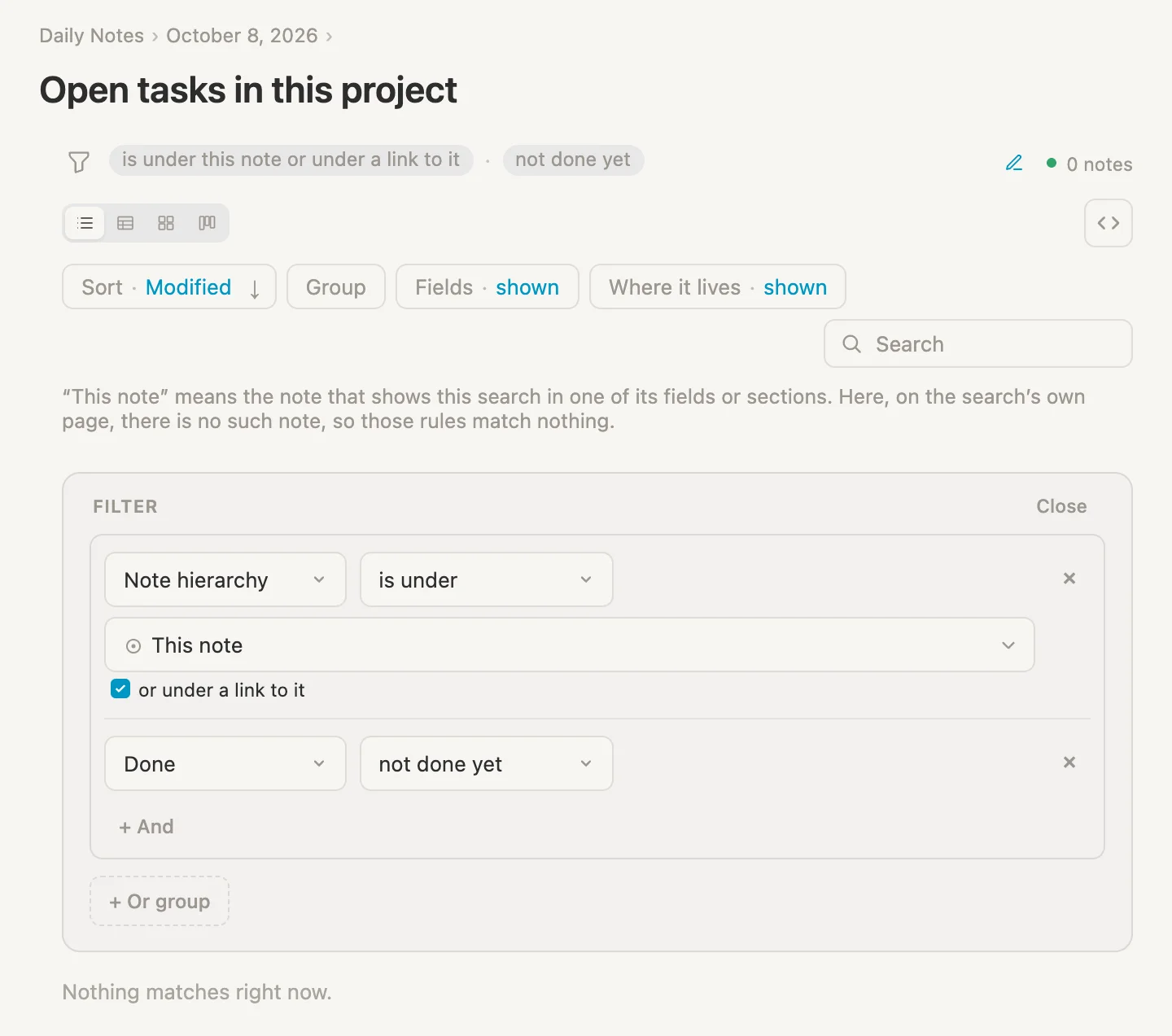
Task: Click the pencil edit icon
Action: [x=1014, y=163]
